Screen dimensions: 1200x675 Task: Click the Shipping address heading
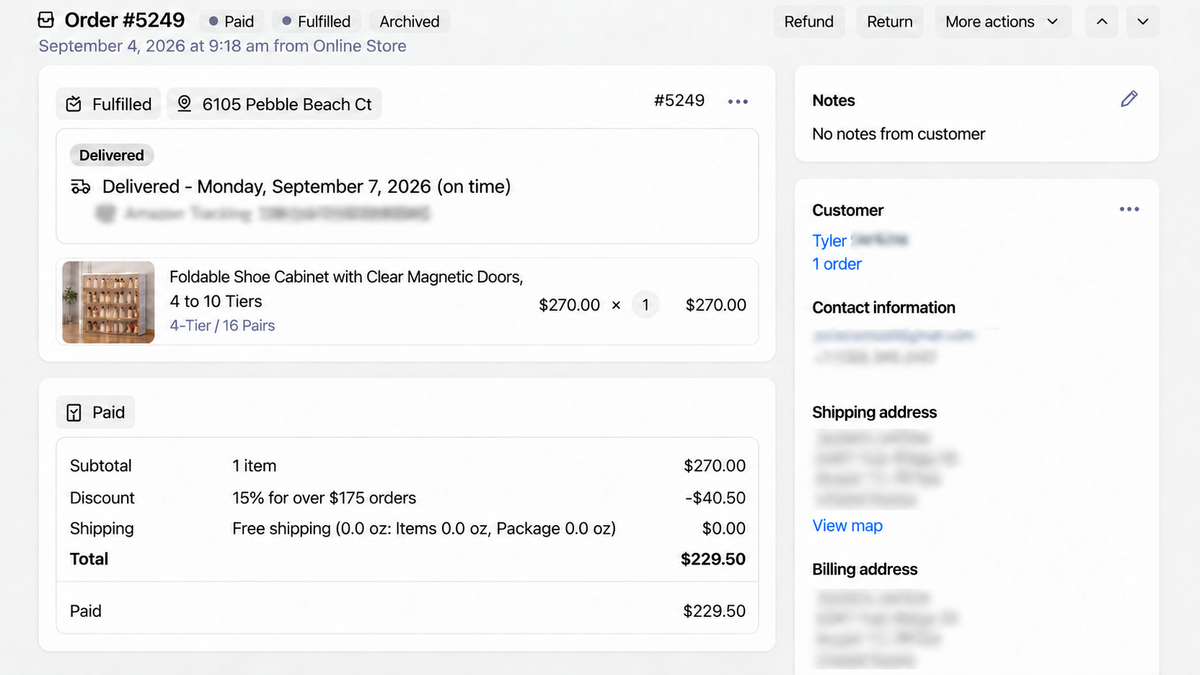875,413
